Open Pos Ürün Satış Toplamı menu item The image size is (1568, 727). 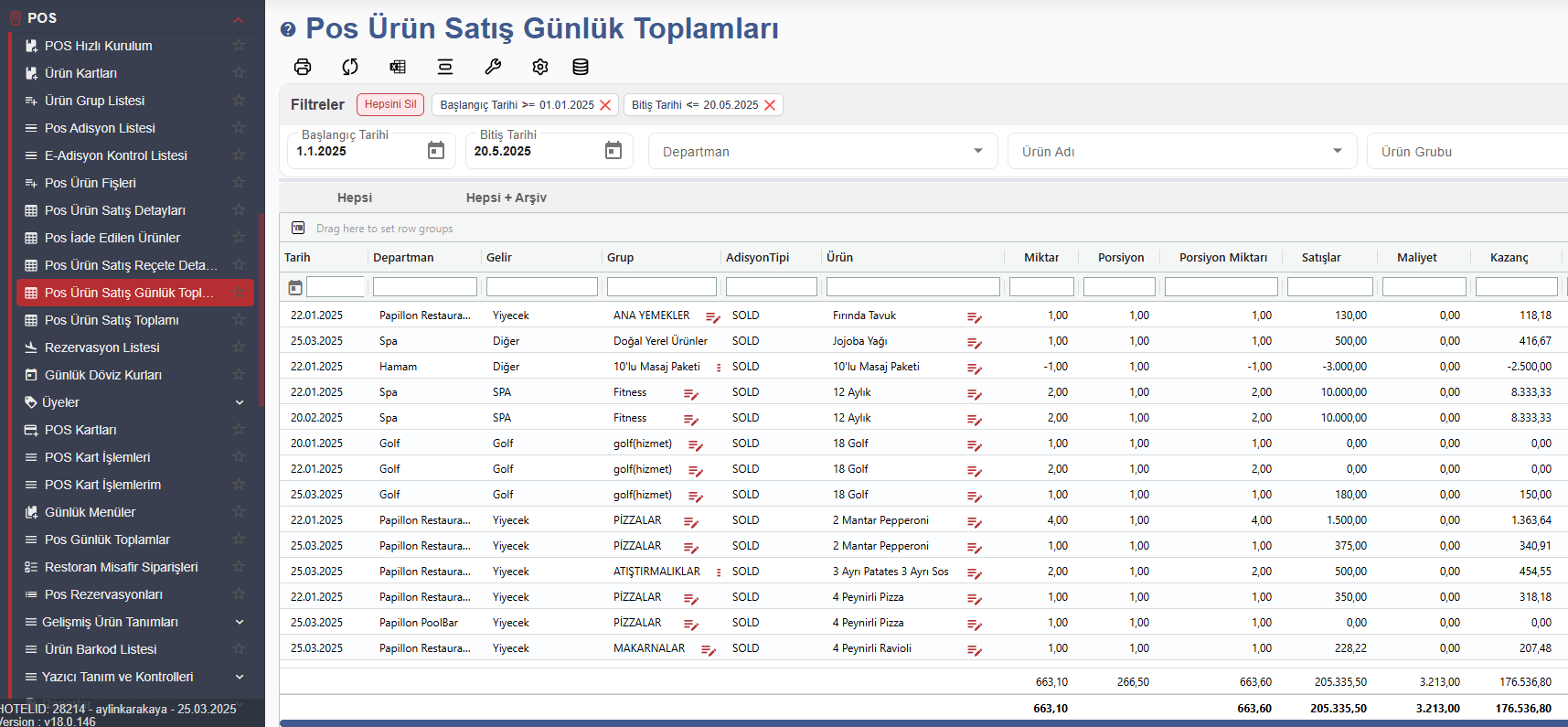112,320
